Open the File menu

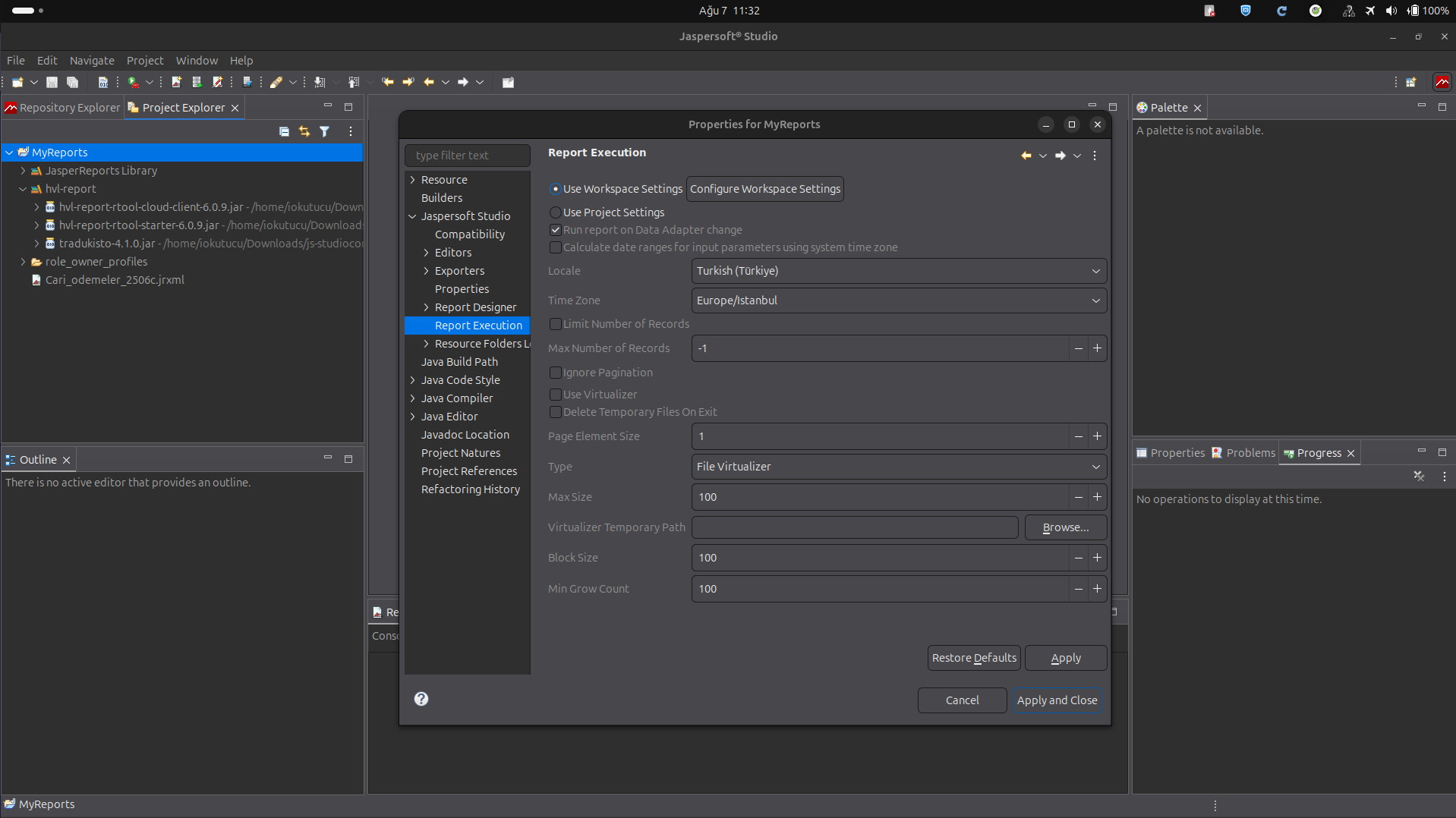(x=16, y=61)
